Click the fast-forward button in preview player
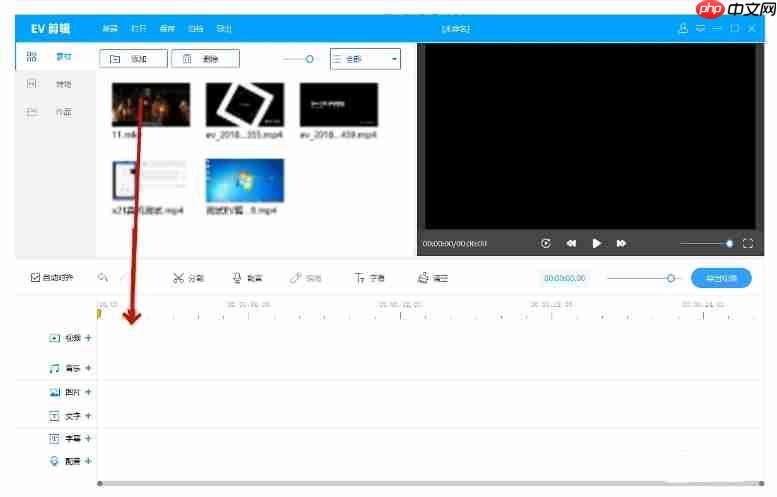This screenshot has height=497, width=777. pyautogui.click(x=621, y=243)
